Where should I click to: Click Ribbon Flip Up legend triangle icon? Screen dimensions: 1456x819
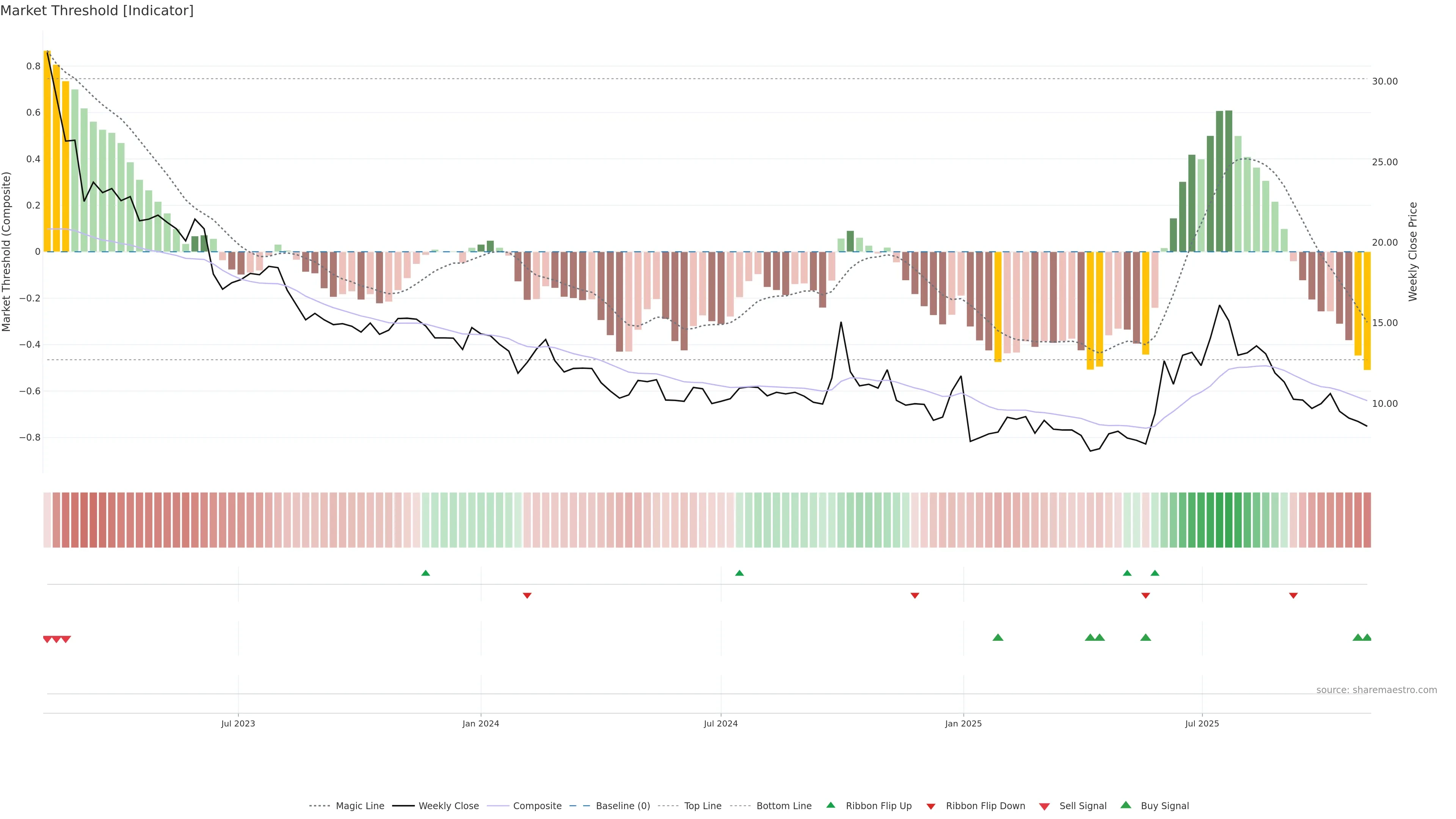click(830, 805)
